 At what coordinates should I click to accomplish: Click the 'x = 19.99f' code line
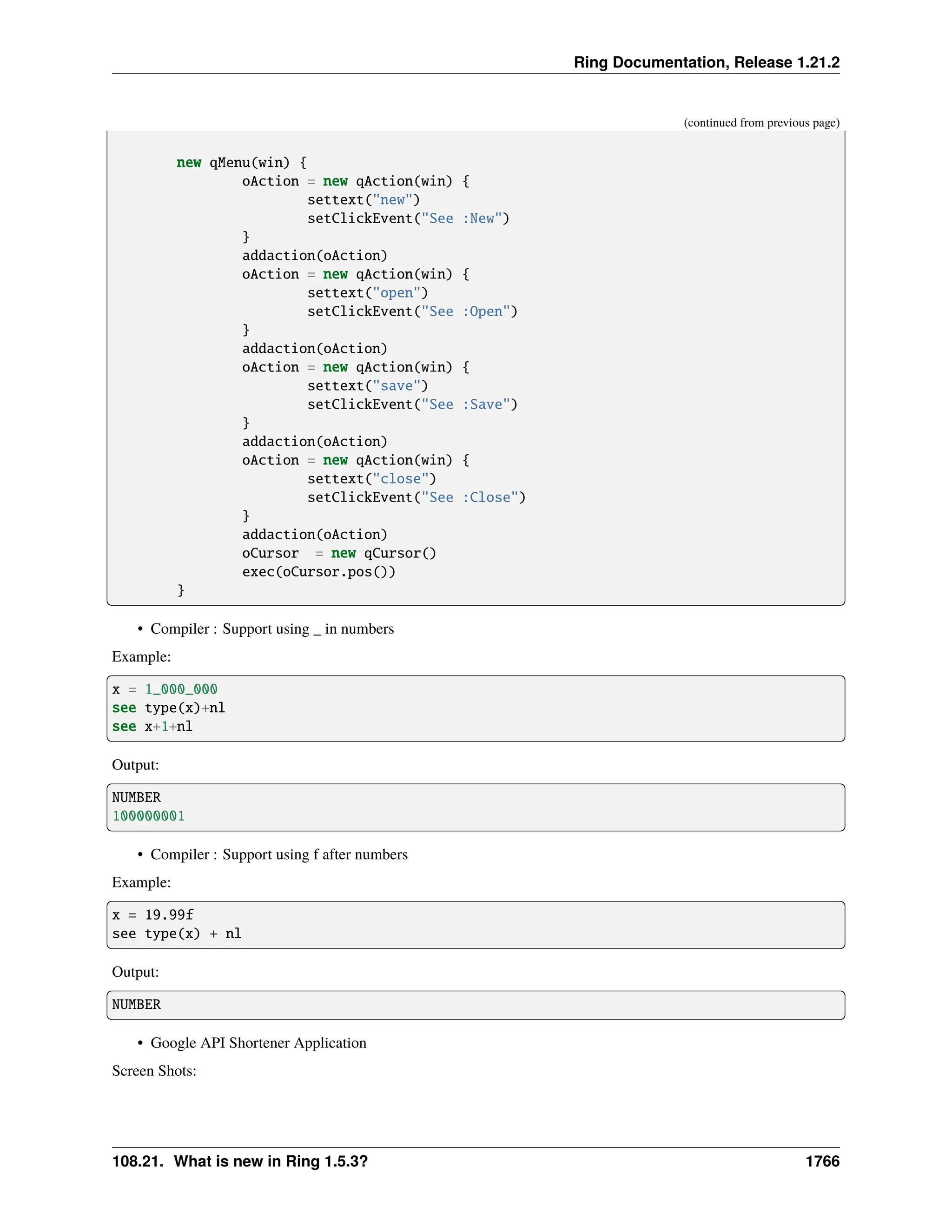click(x=153, y=915)
